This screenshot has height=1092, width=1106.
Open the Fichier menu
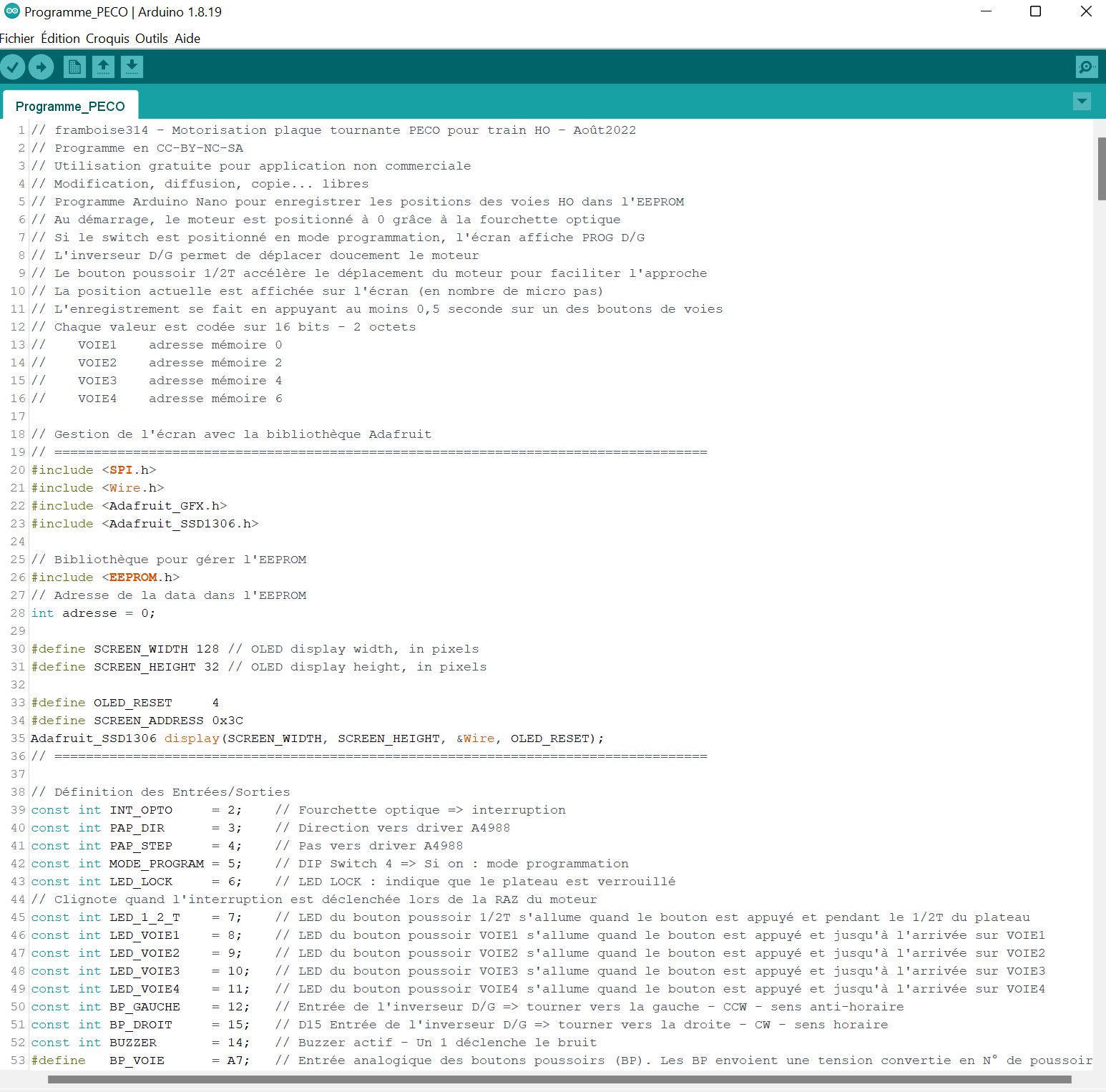tap(17, 39)
